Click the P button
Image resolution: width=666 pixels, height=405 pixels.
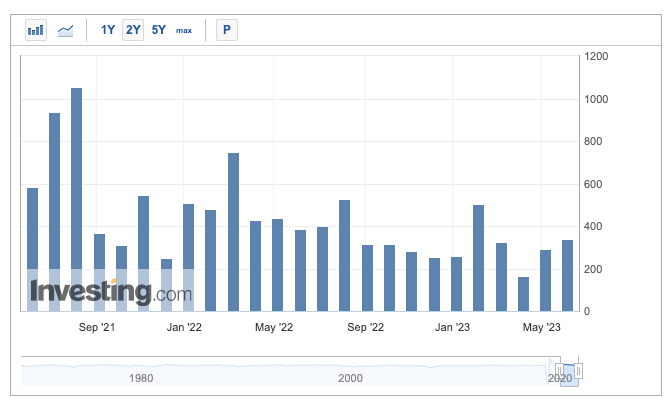pyautogui.click(x=227, y=30)
